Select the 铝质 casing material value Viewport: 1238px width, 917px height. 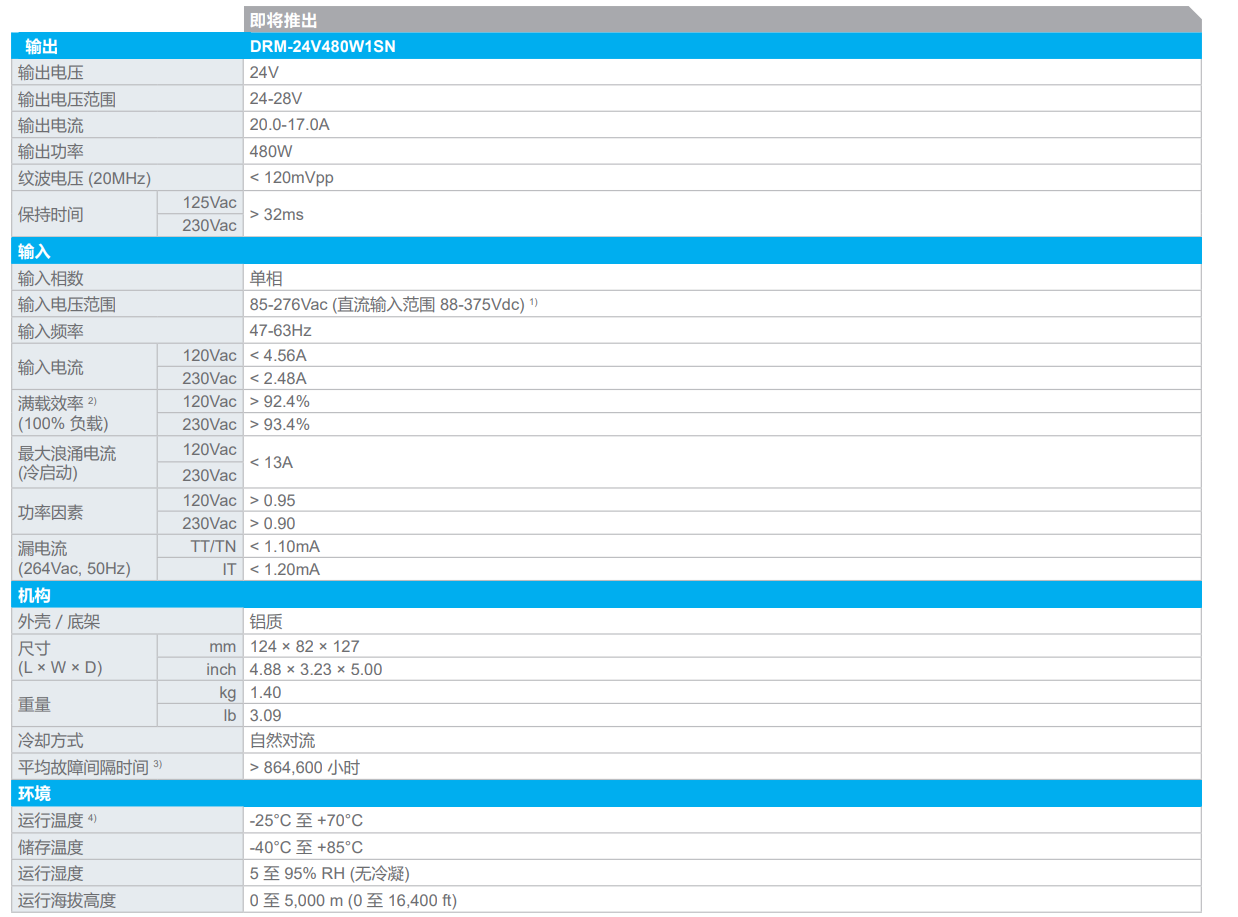pyautogui.click(x=266, y=621)
